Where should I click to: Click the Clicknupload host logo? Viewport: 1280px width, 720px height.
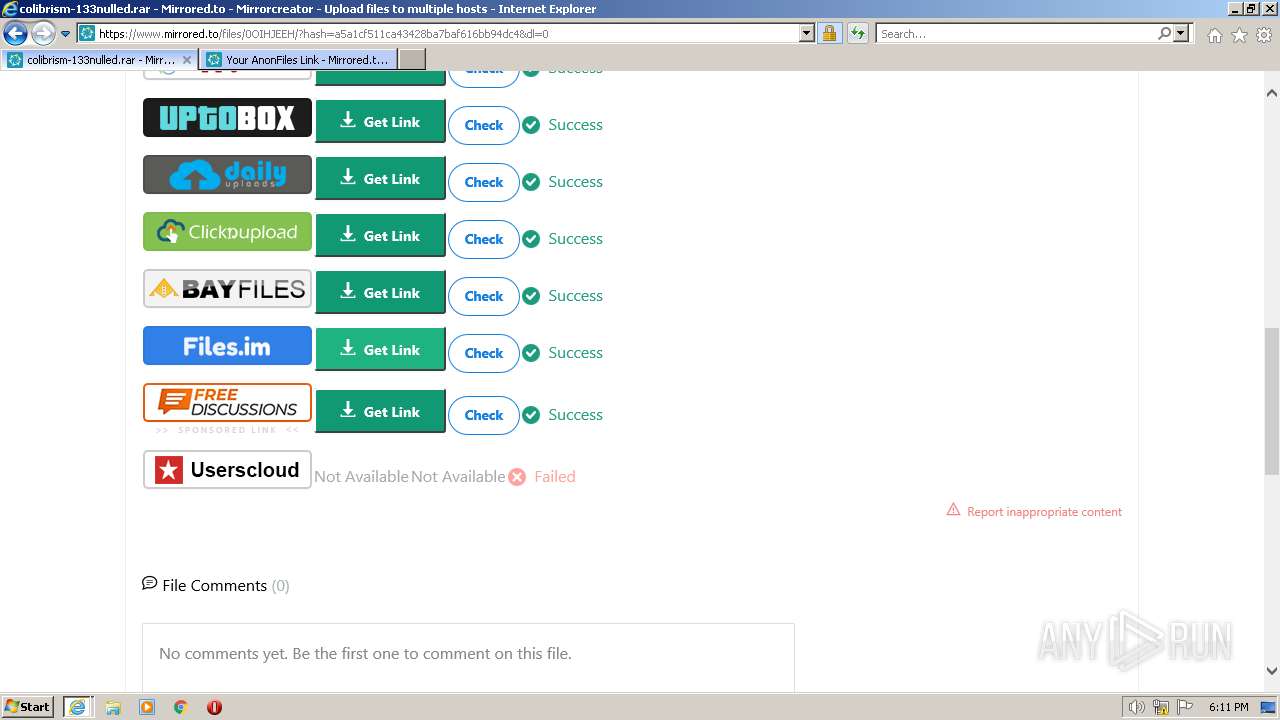click(227, 232)
